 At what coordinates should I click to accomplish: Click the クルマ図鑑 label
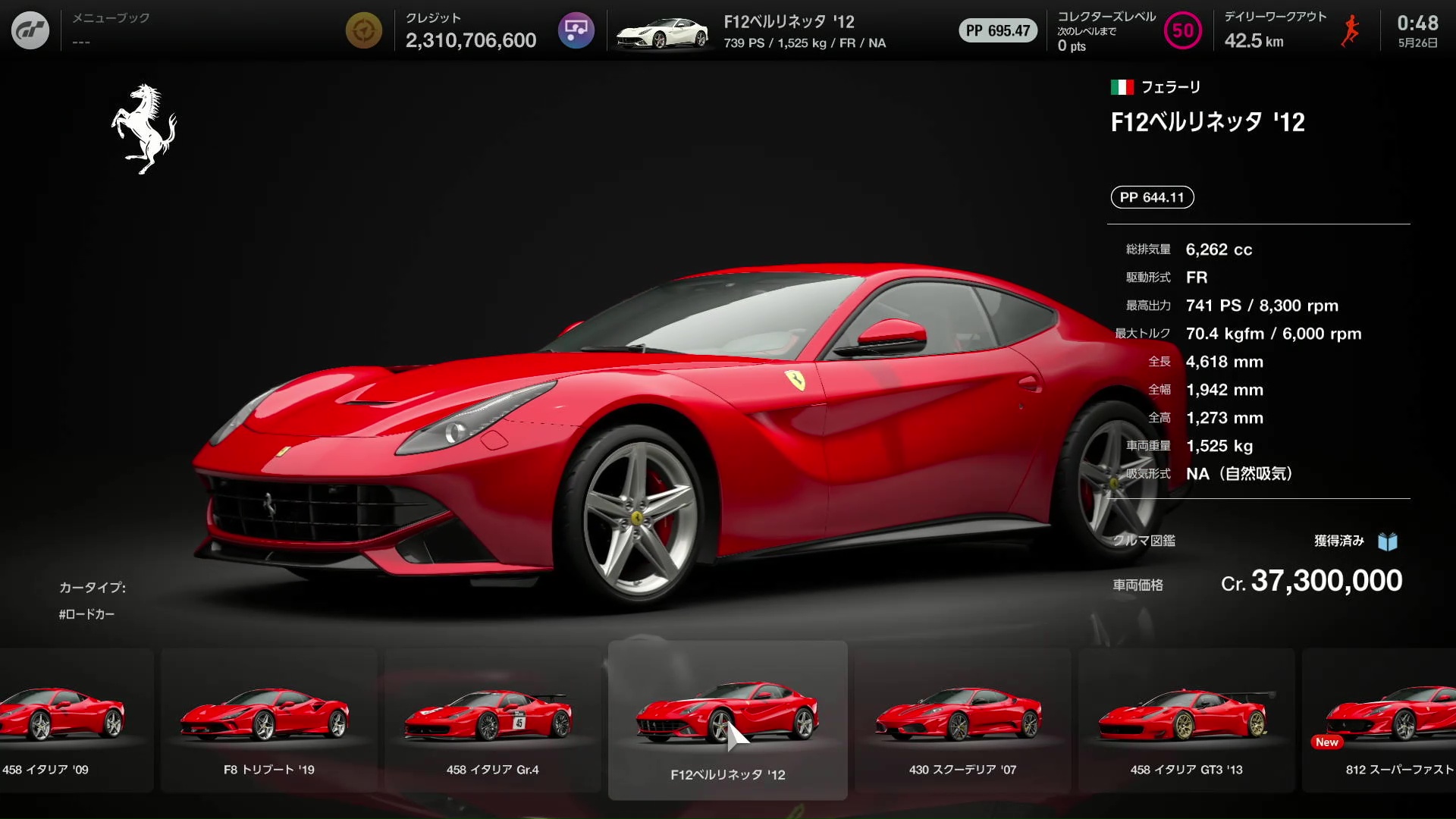[x=1144, y=541]
